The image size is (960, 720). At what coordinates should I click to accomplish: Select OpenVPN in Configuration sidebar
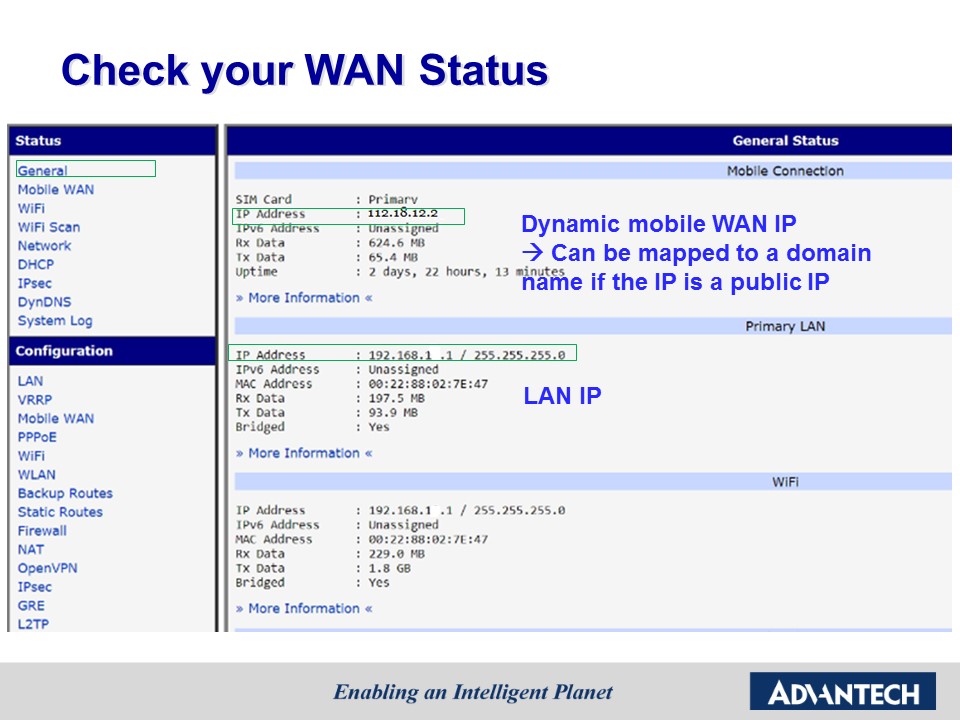tap(47, 568)
